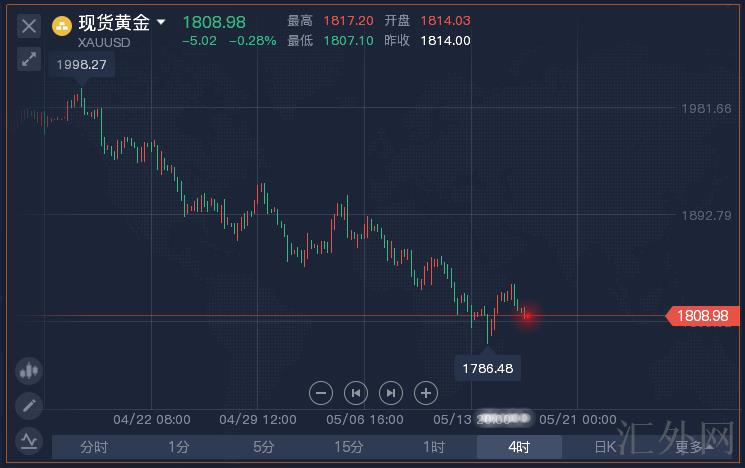Click the 1786.48 low price label
Screen dimensions: 745x468
tap(488, 369)
